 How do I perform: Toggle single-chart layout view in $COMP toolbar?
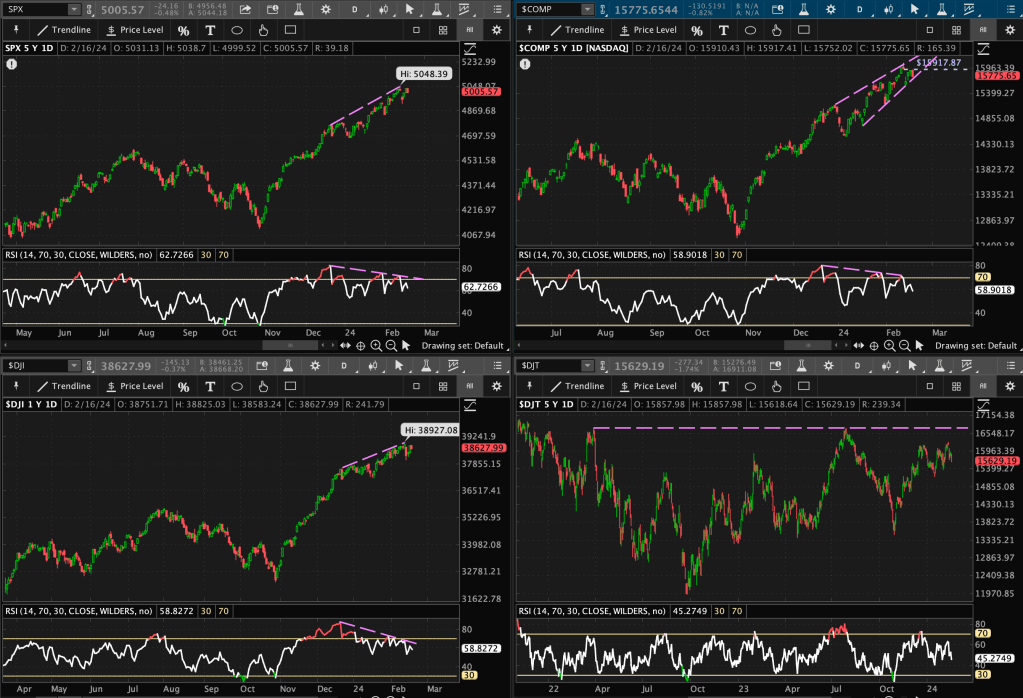tap(931, 30)
